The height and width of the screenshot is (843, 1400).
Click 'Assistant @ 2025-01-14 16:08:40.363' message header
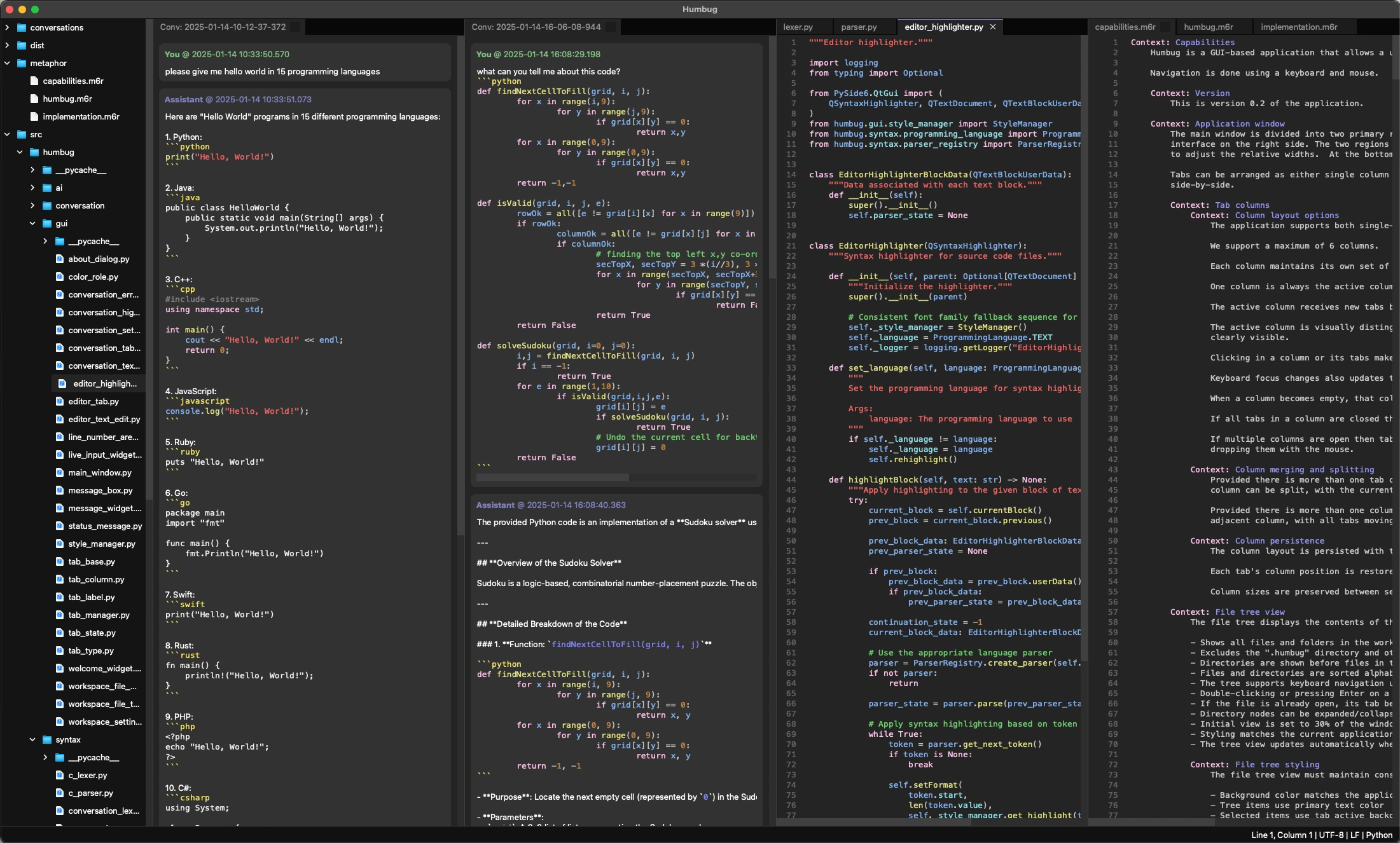tap(551, 505)
